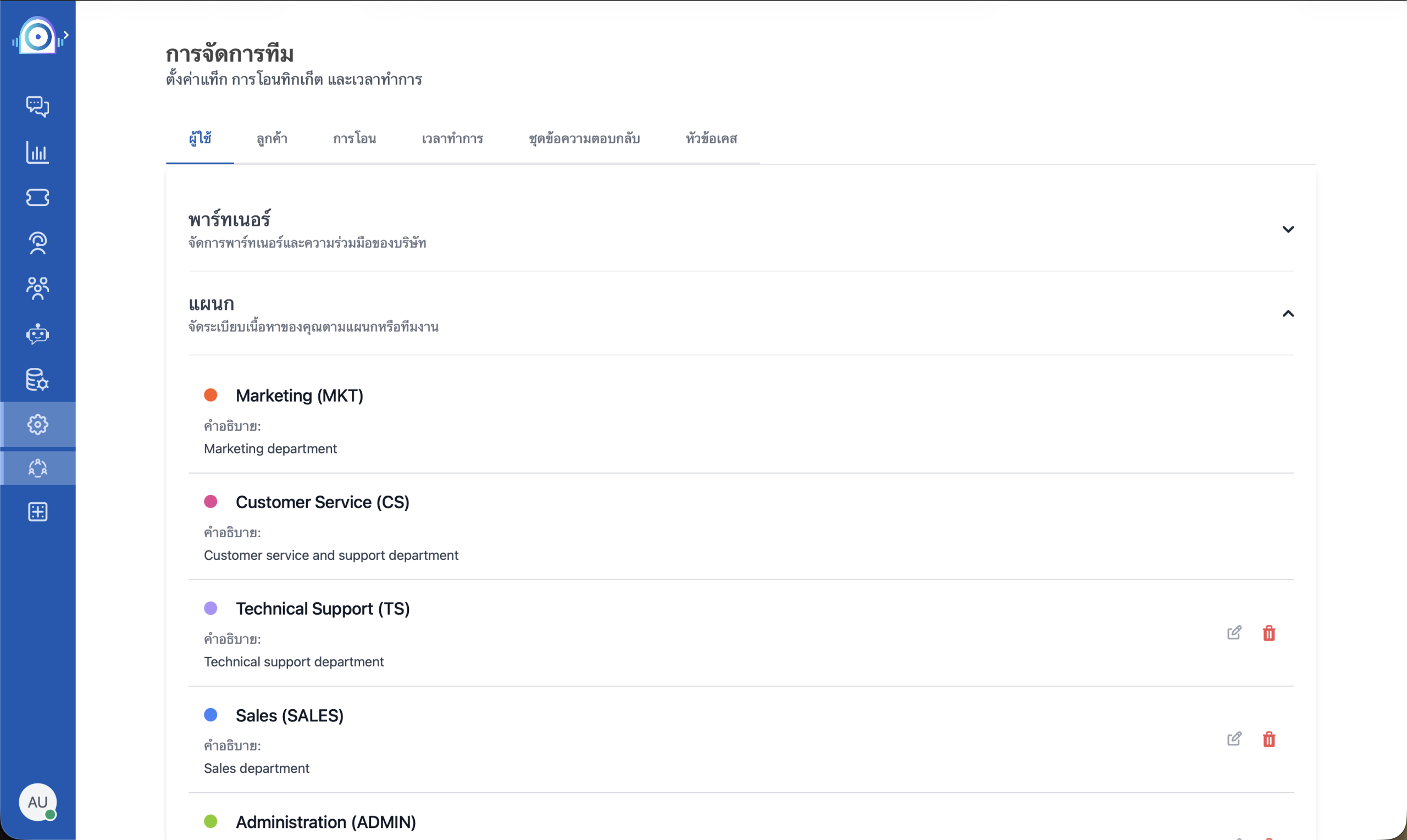Click edit icon for Sales department
1407x840 pixels.
point(1234,739)
